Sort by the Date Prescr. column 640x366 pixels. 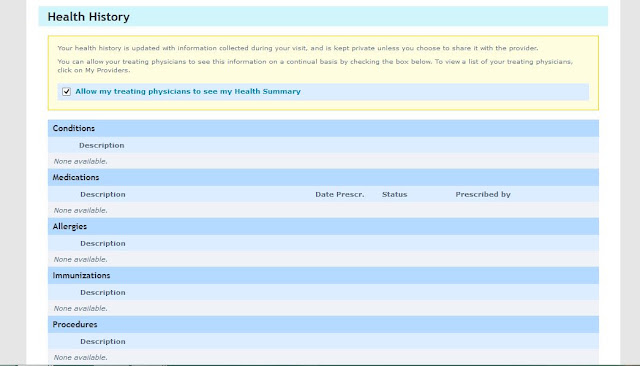click(x=340, y=194)
